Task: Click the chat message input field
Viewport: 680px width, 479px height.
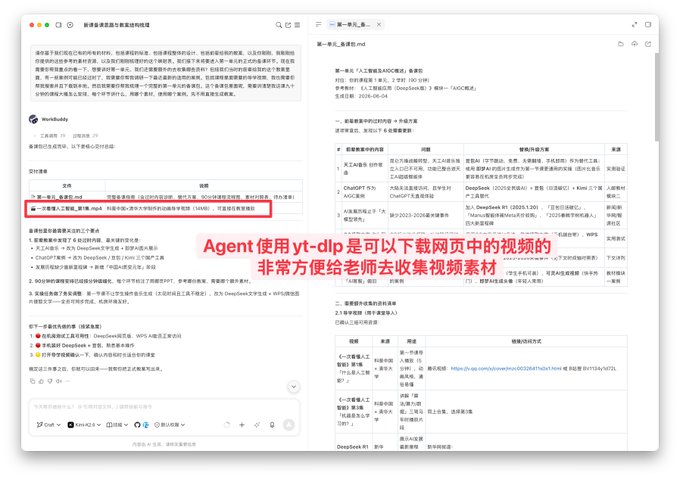Action: [165, 407]
